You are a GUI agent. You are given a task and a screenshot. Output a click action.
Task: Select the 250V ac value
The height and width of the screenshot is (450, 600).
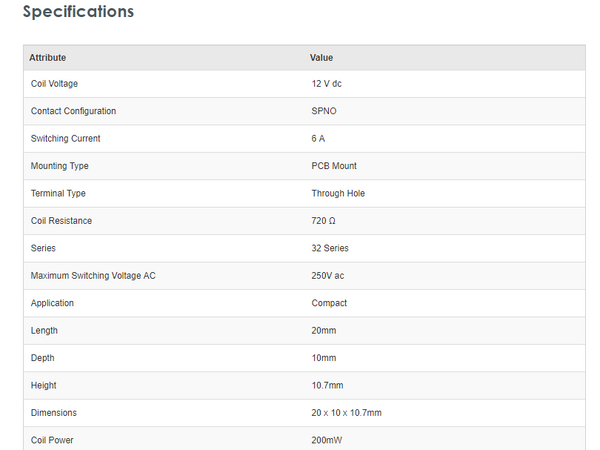[x=327, y=275]
